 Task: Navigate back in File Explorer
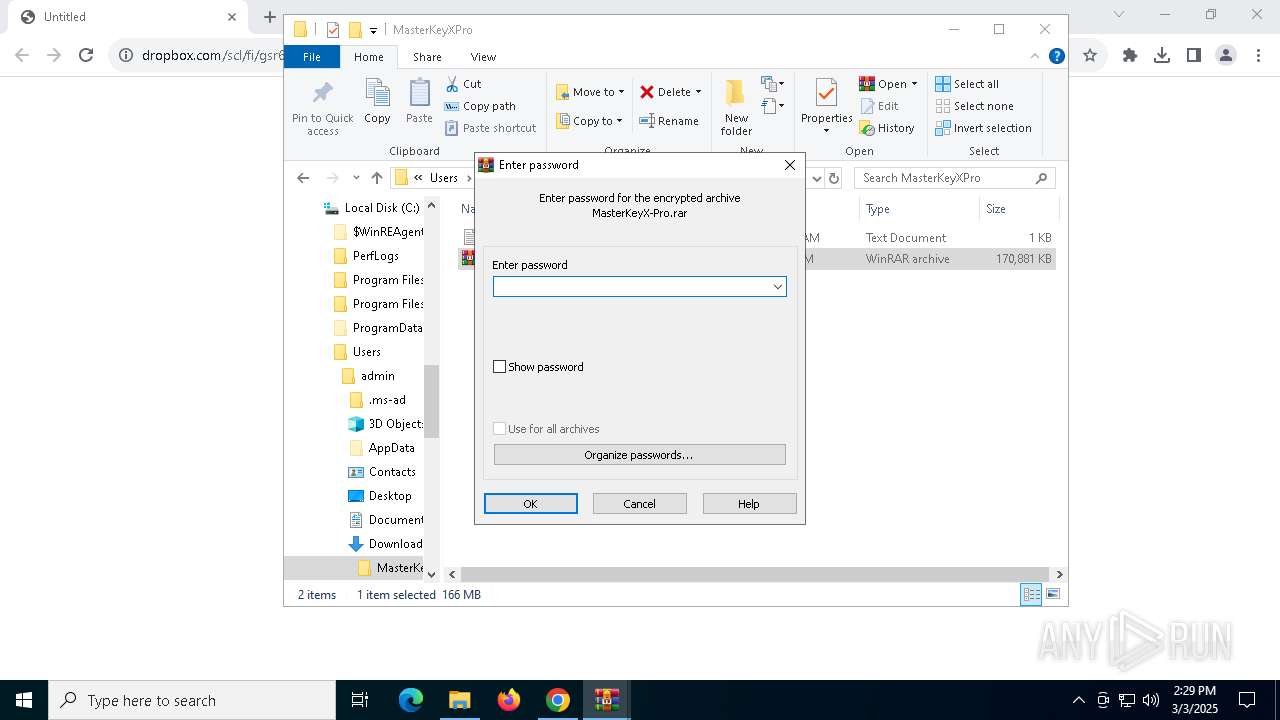[303, 178]
